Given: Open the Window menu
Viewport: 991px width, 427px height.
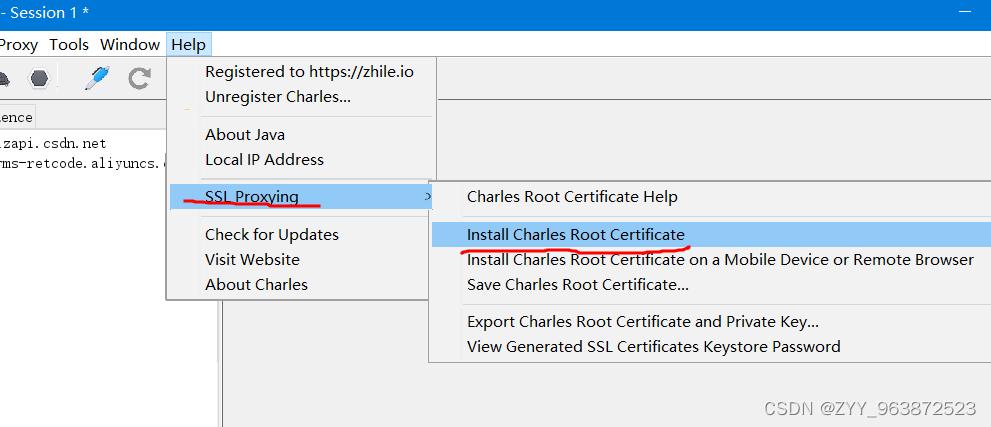Looking at the screenshot, I should (x=130, y=44).
